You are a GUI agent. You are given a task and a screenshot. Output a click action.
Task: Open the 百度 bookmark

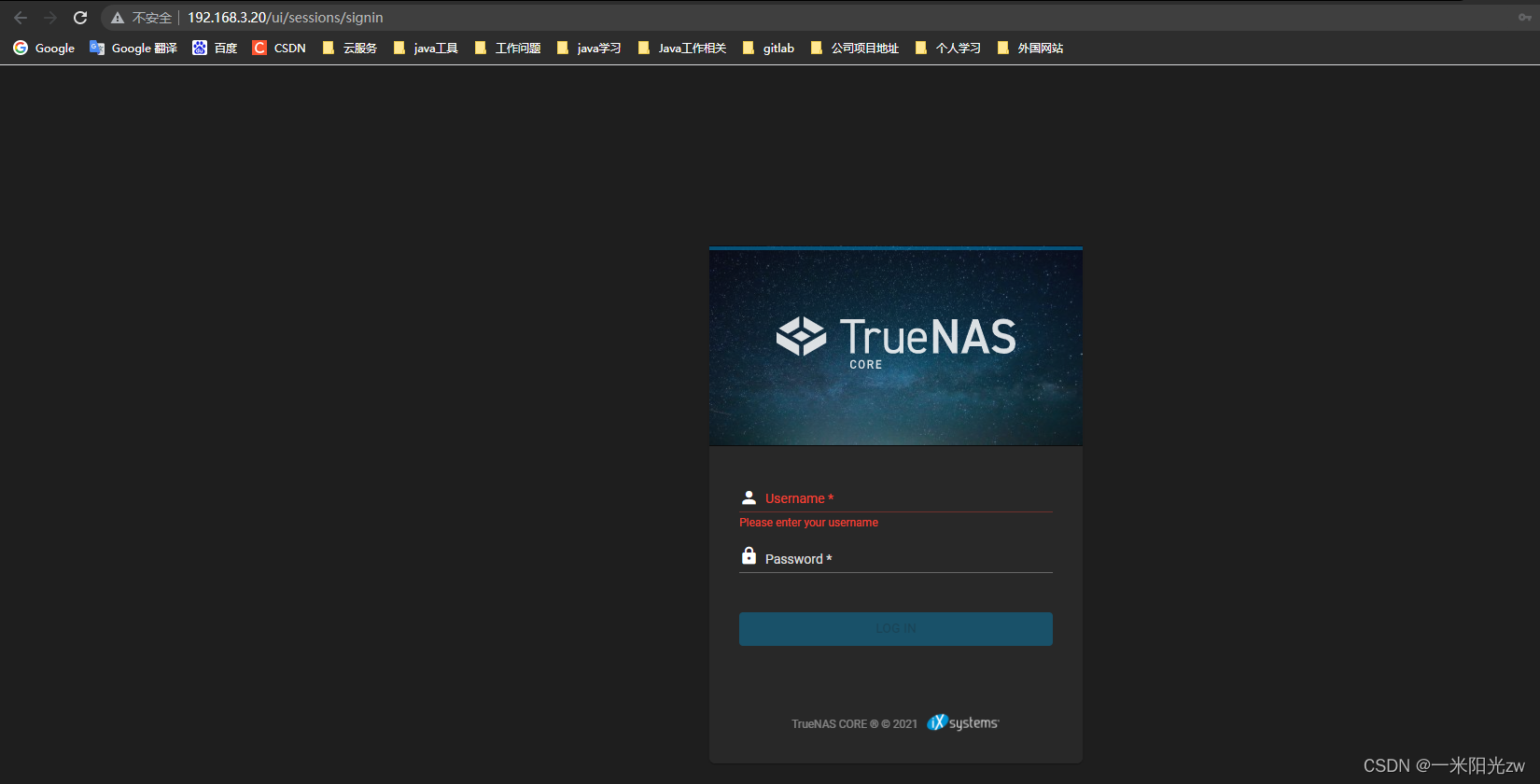pos(215,48)
